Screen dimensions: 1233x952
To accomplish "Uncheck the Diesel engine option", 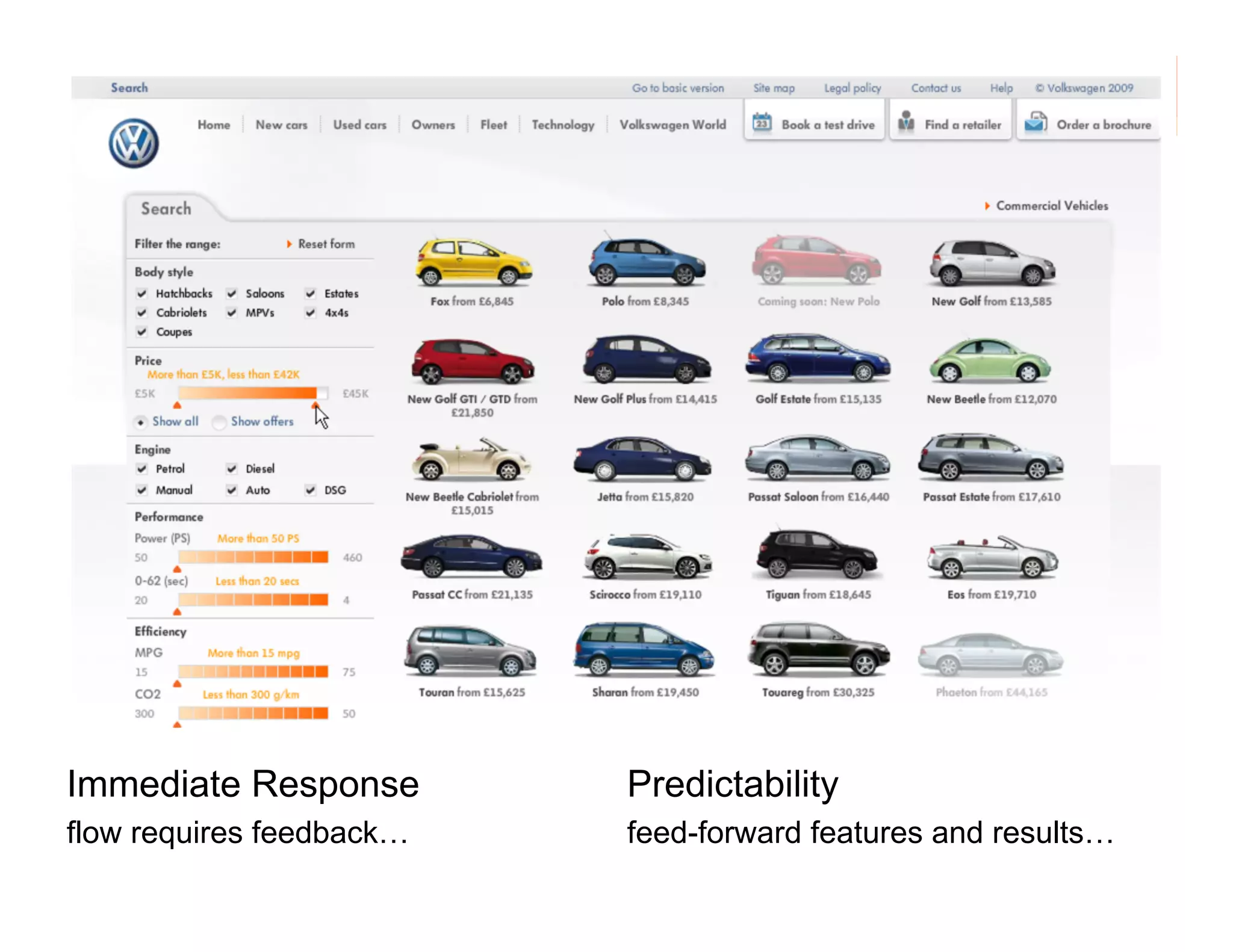I will tap(232, 469).
